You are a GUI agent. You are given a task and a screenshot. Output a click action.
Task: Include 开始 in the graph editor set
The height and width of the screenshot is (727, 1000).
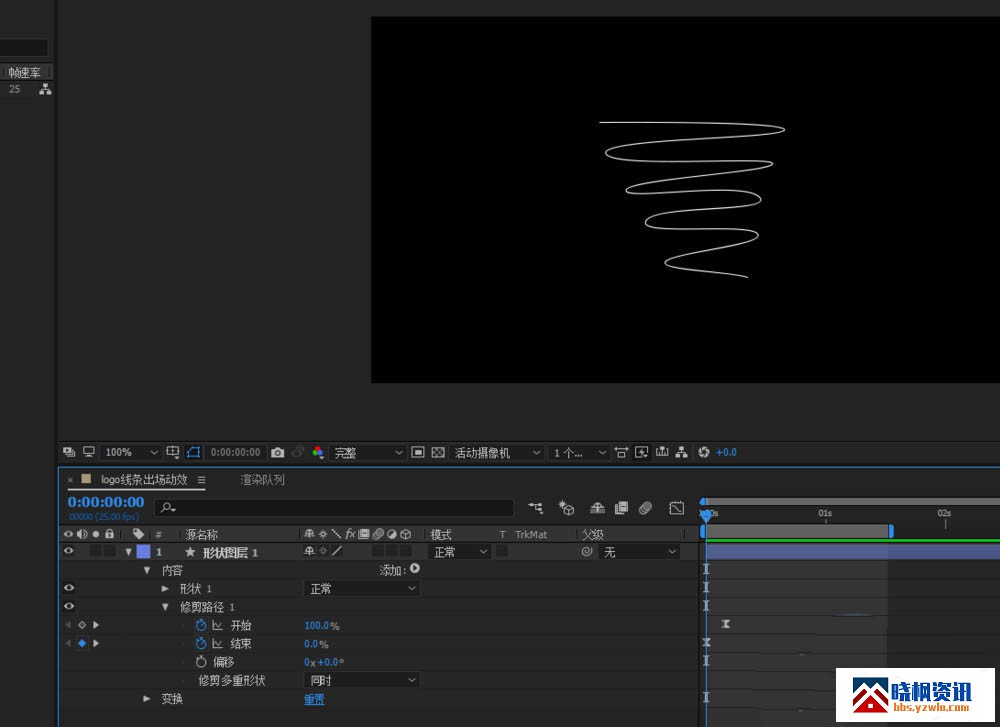pyautogui.click(x=217, y=626)
